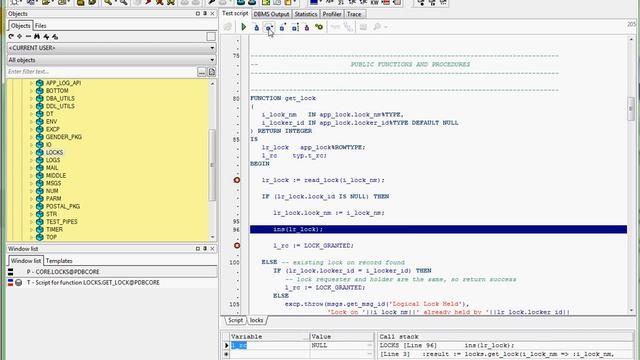This screenshot has width=640, height=360.
Task: Select the Script tab below the editor
Action: click(x=235, y=320)
